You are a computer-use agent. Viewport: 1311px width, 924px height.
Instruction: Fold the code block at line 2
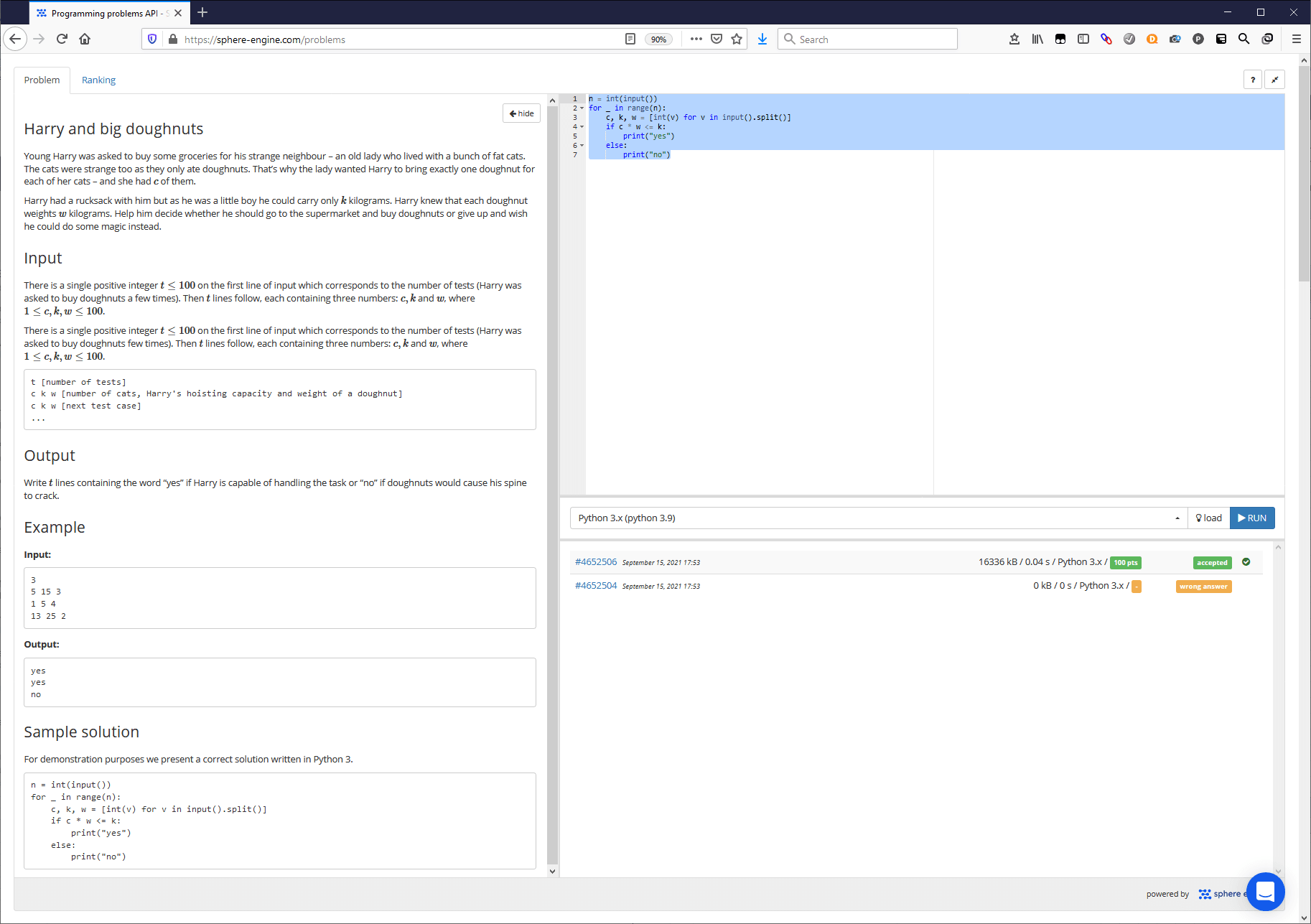582,108
